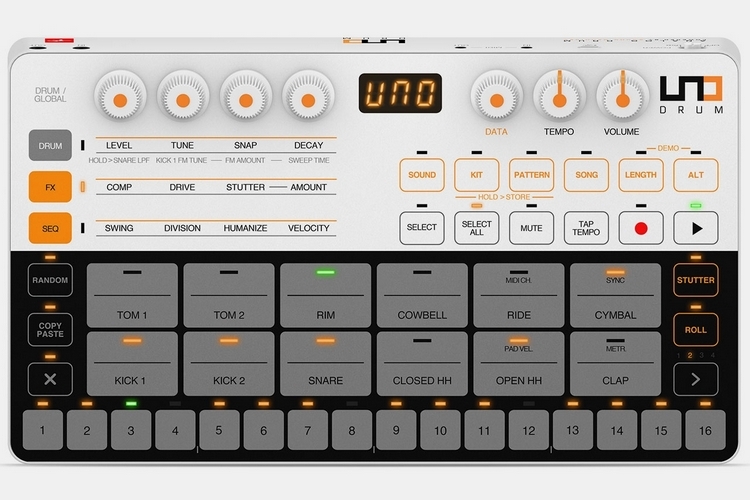Enable the RANDOM button

click(50, 280)
